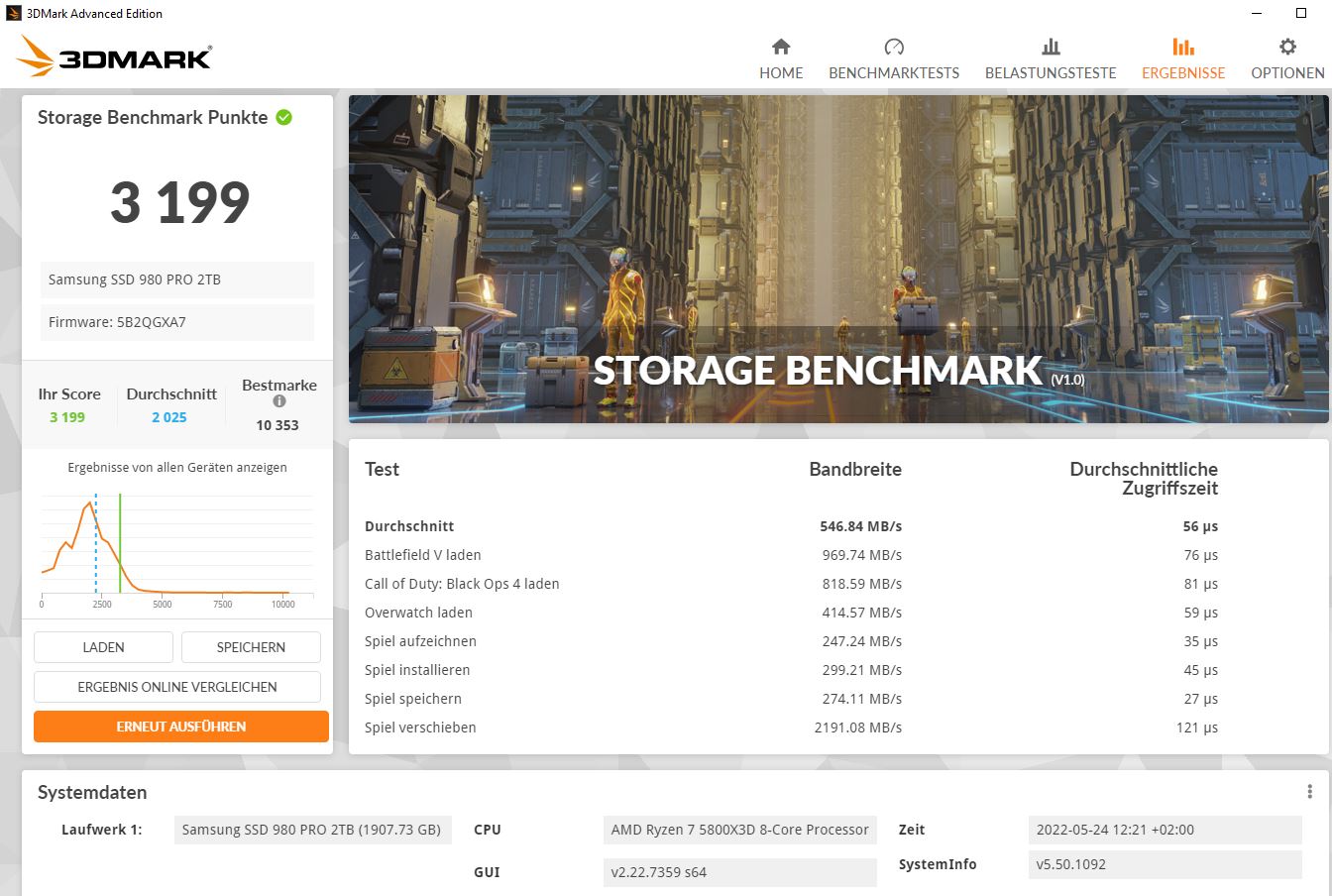
Task: Click the 3DMark logo
Action: click(x=114, y=56)
